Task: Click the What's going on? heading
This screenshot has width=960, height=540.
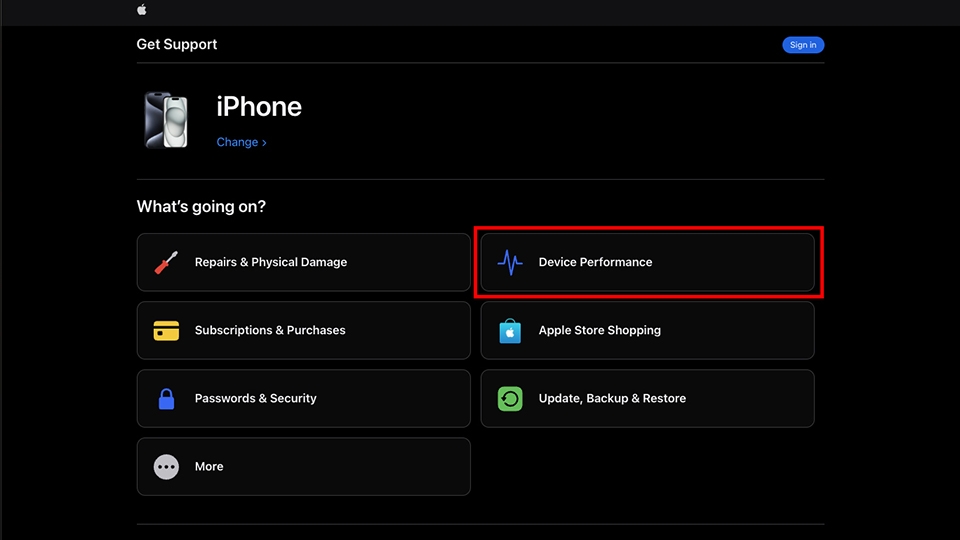Action: pyautogui.click(x=201, y=207)
